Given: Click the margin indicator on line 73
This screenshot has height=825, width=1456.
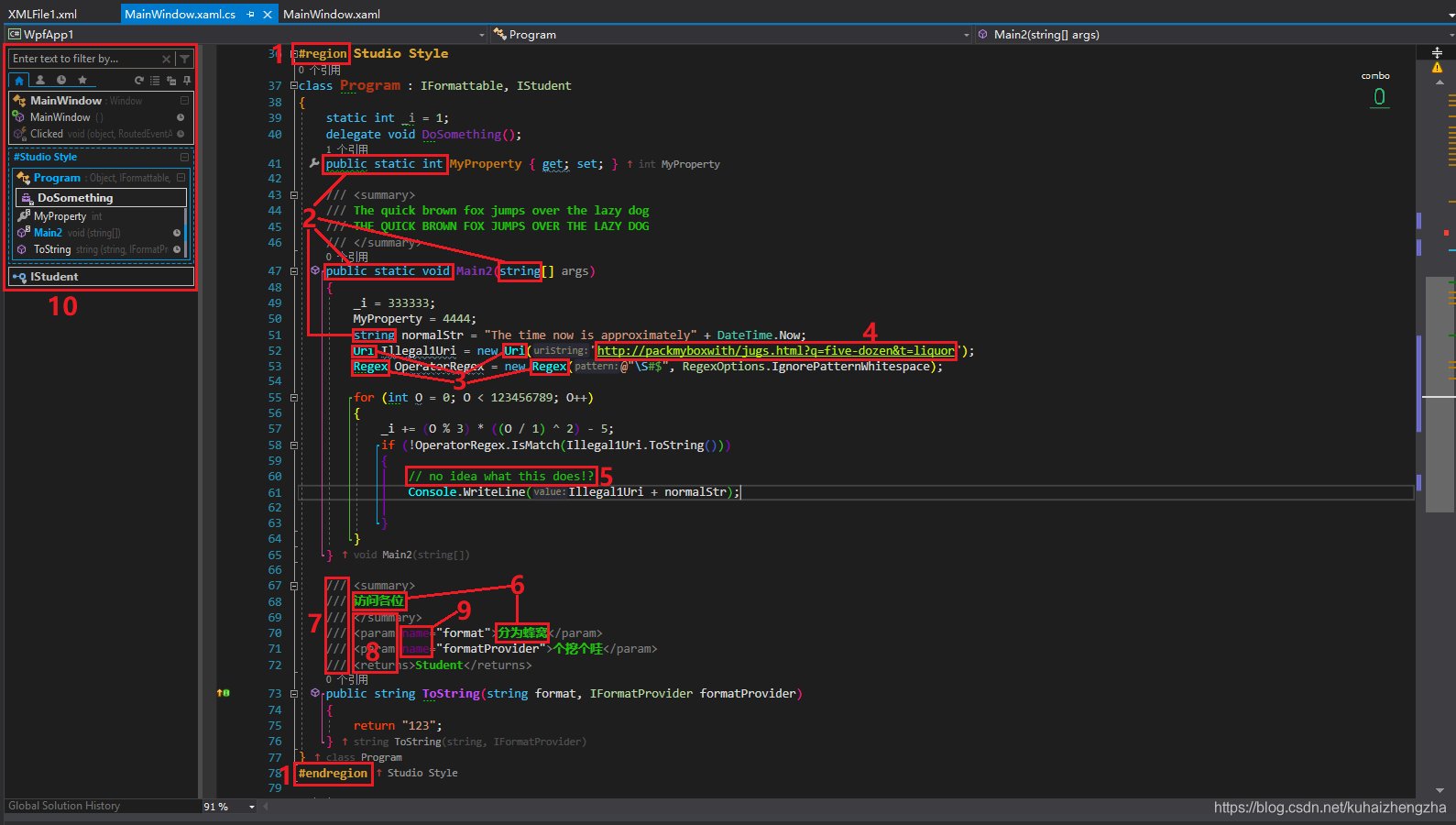Looking at the screenshot, I should click(223, 693).
